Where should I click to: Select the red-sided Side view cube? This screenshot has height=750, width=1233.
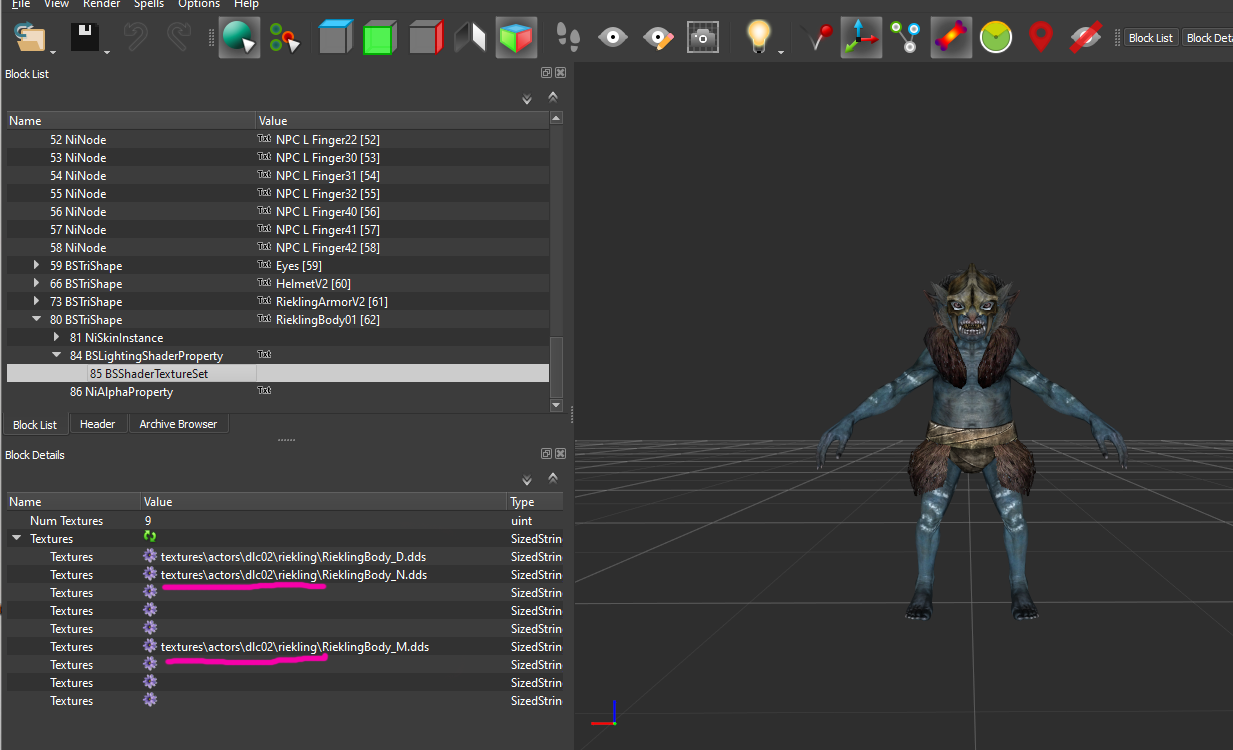[425, 38]
